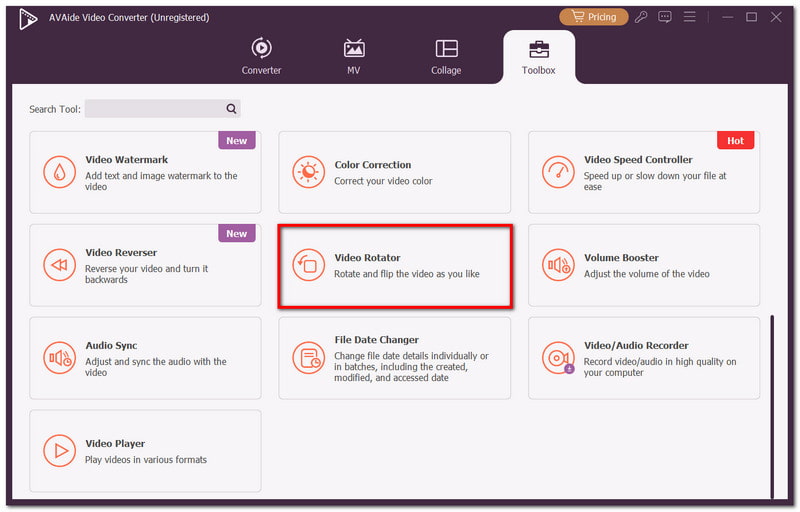Open the Video/Audio Recorder title
This screenshot has width=800, height=512.
tap(636, 345)
